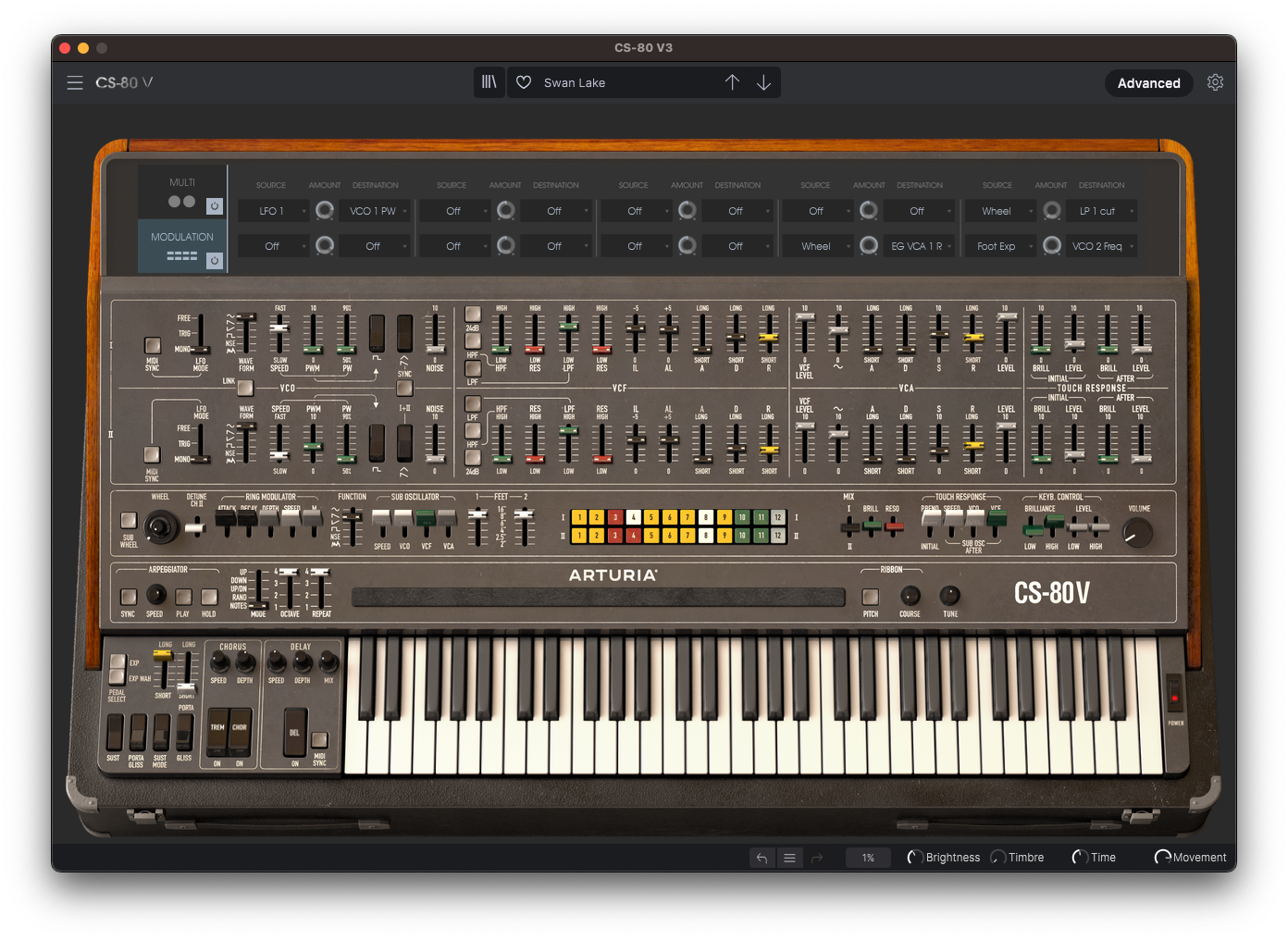Open the edit history list icon
Image resolution: width=1288 pixels, height=940 pixels.
[789, 858]
